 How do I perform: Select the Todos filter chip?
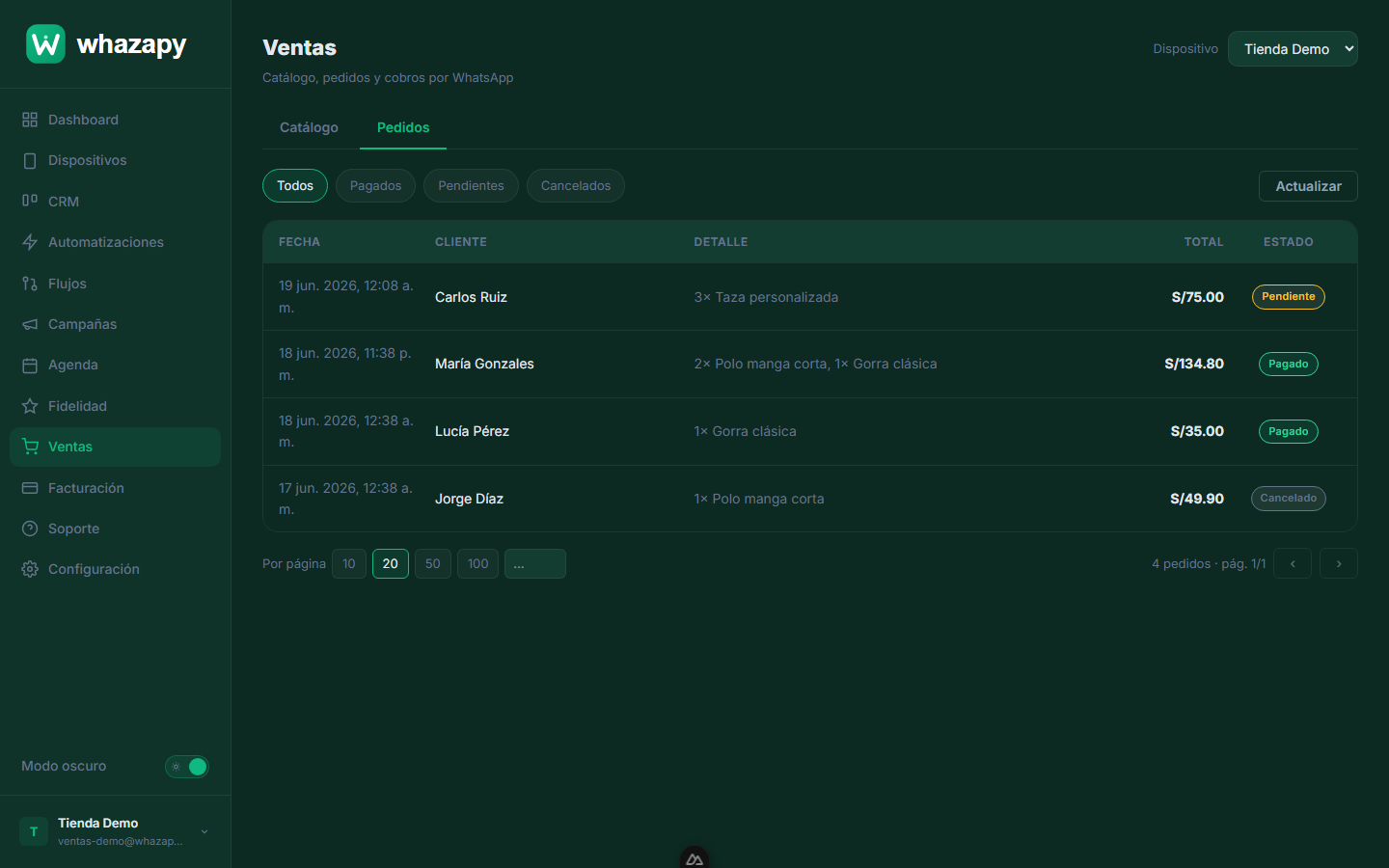(295, 185)
